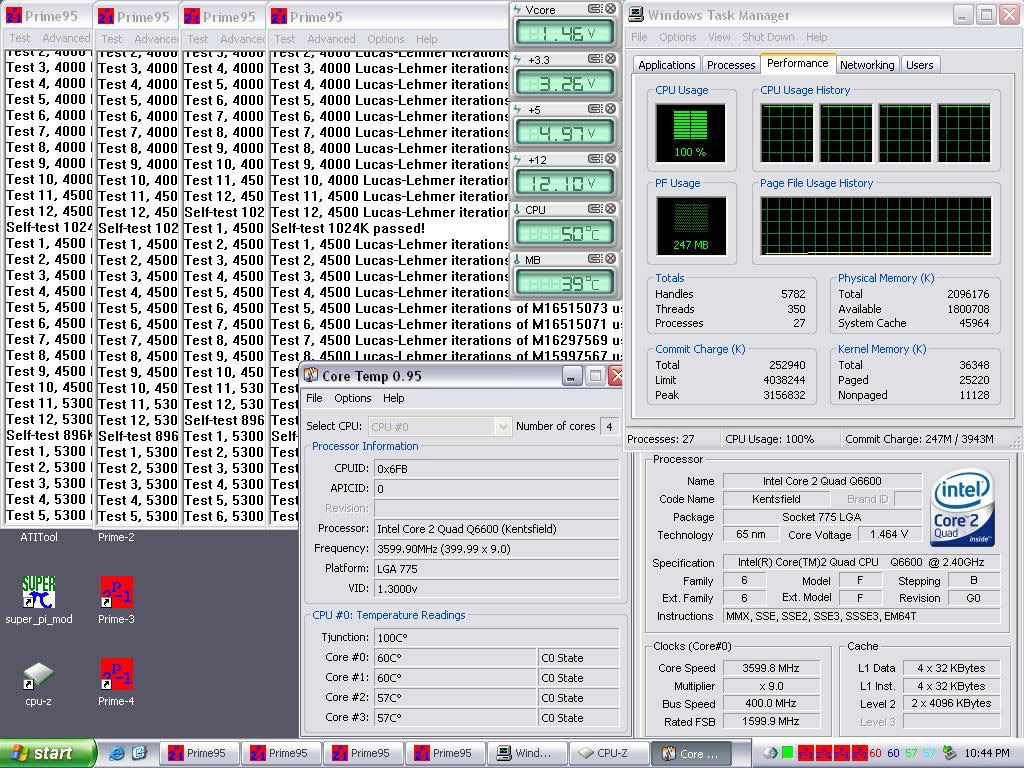The image size is (1024, 768).
Task: Click the CPUID field showing 0x6FB
Action: 496,468
